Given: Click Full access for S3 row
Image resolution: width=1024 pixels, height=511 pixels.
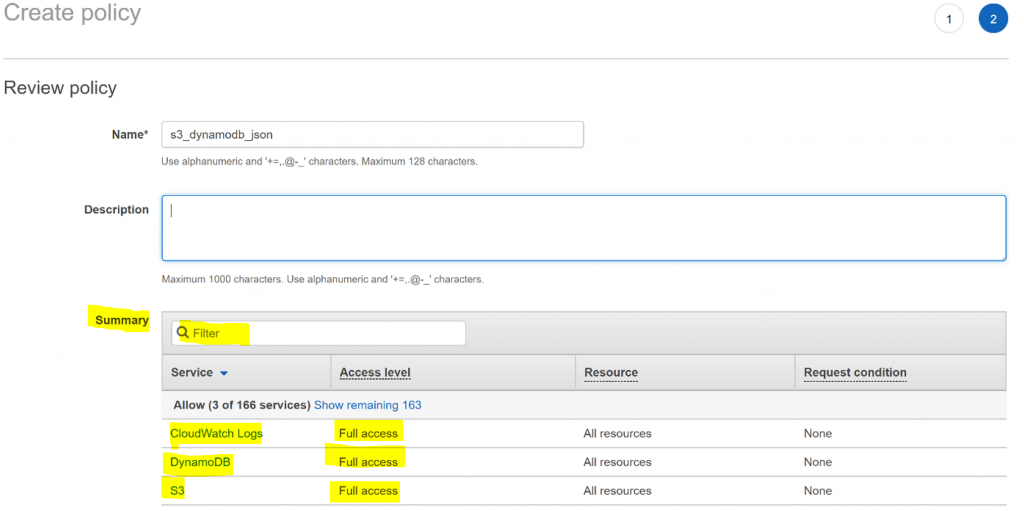Looking at the screenshot, I should pyautogui.click(x=368, y=491).
